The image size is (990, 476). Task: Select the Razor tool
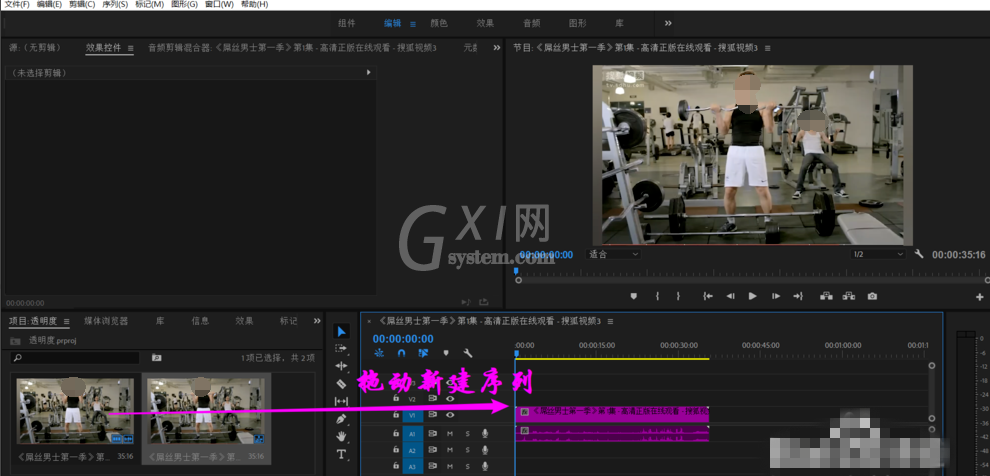[x=341, y=383]
